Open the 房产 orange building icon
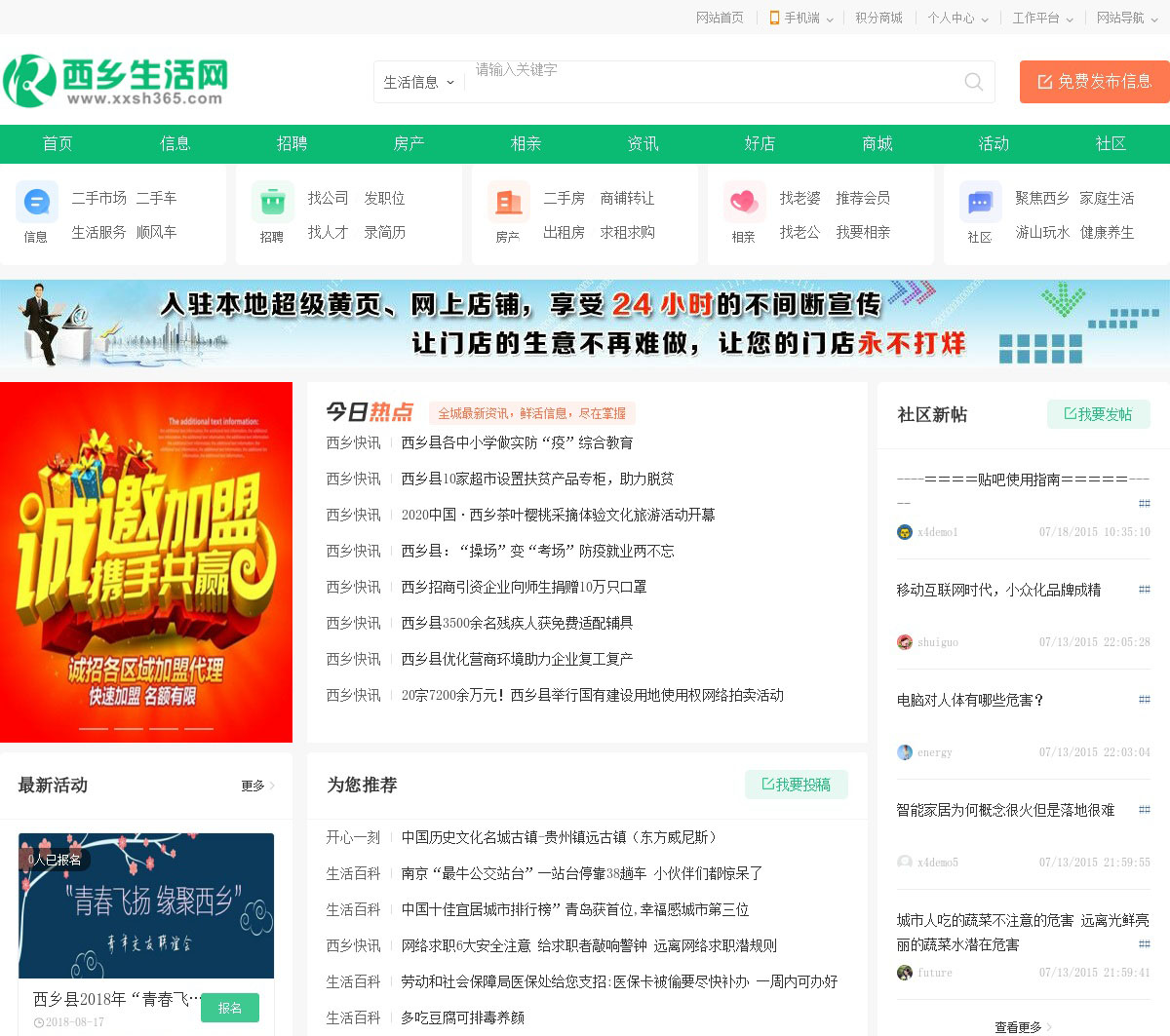The image size is (1170, 1036). coord(508,203)
